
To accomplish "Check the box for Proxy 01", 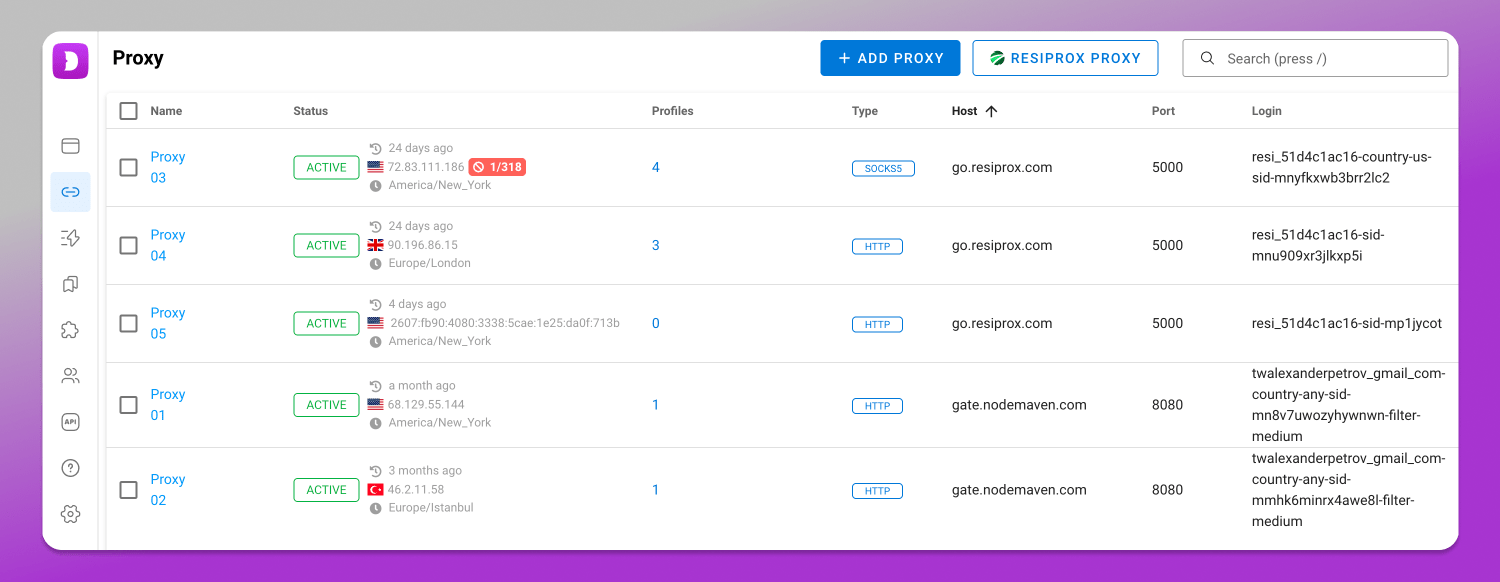I will (x=128, y=405).
